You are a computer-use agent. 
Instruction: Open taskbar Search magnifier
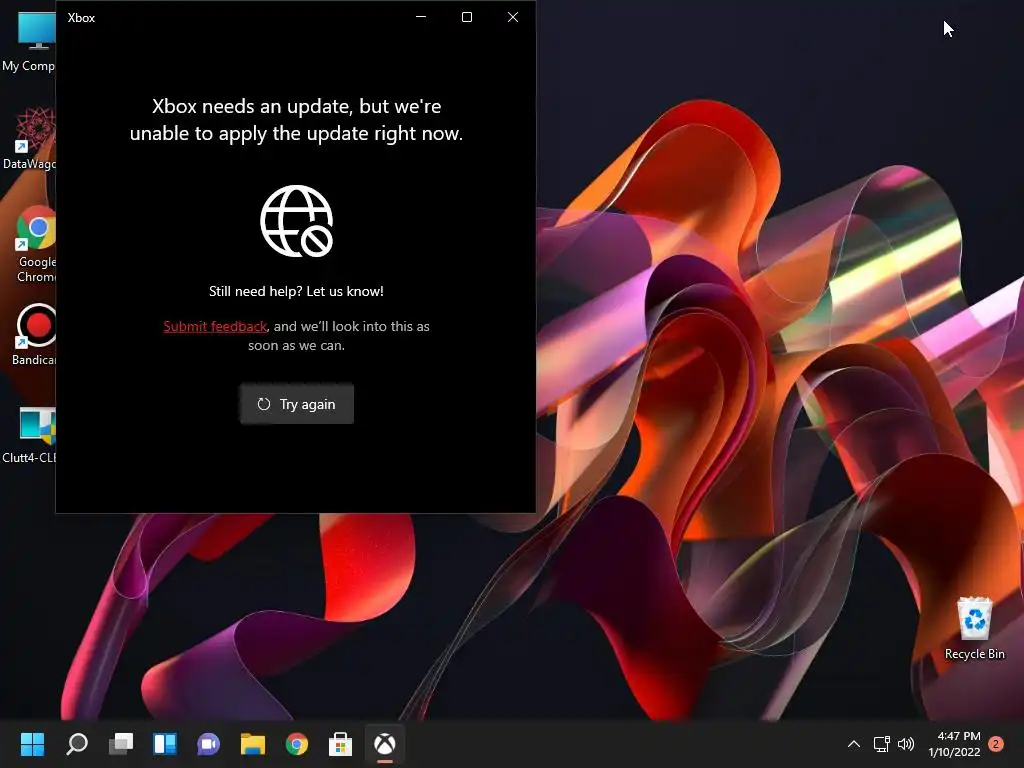[x=77, y=744]
